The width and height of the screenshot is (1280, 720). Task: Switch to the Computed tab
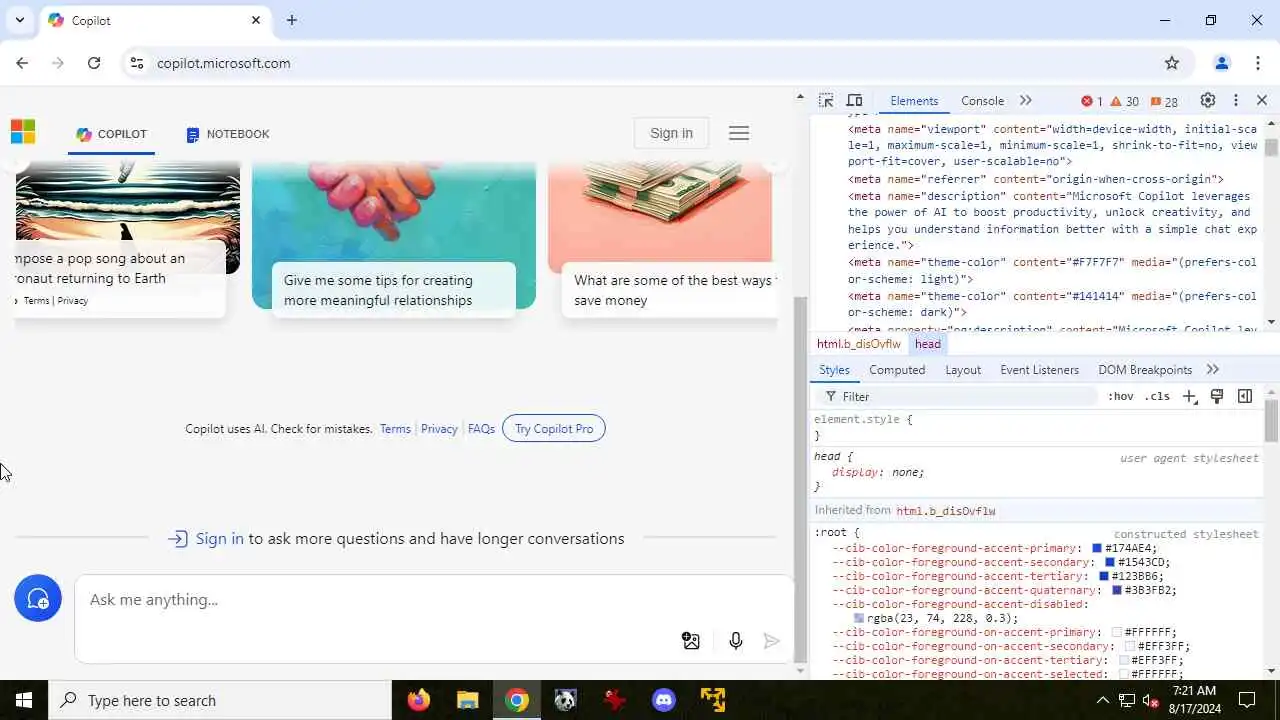coord(897,370)
